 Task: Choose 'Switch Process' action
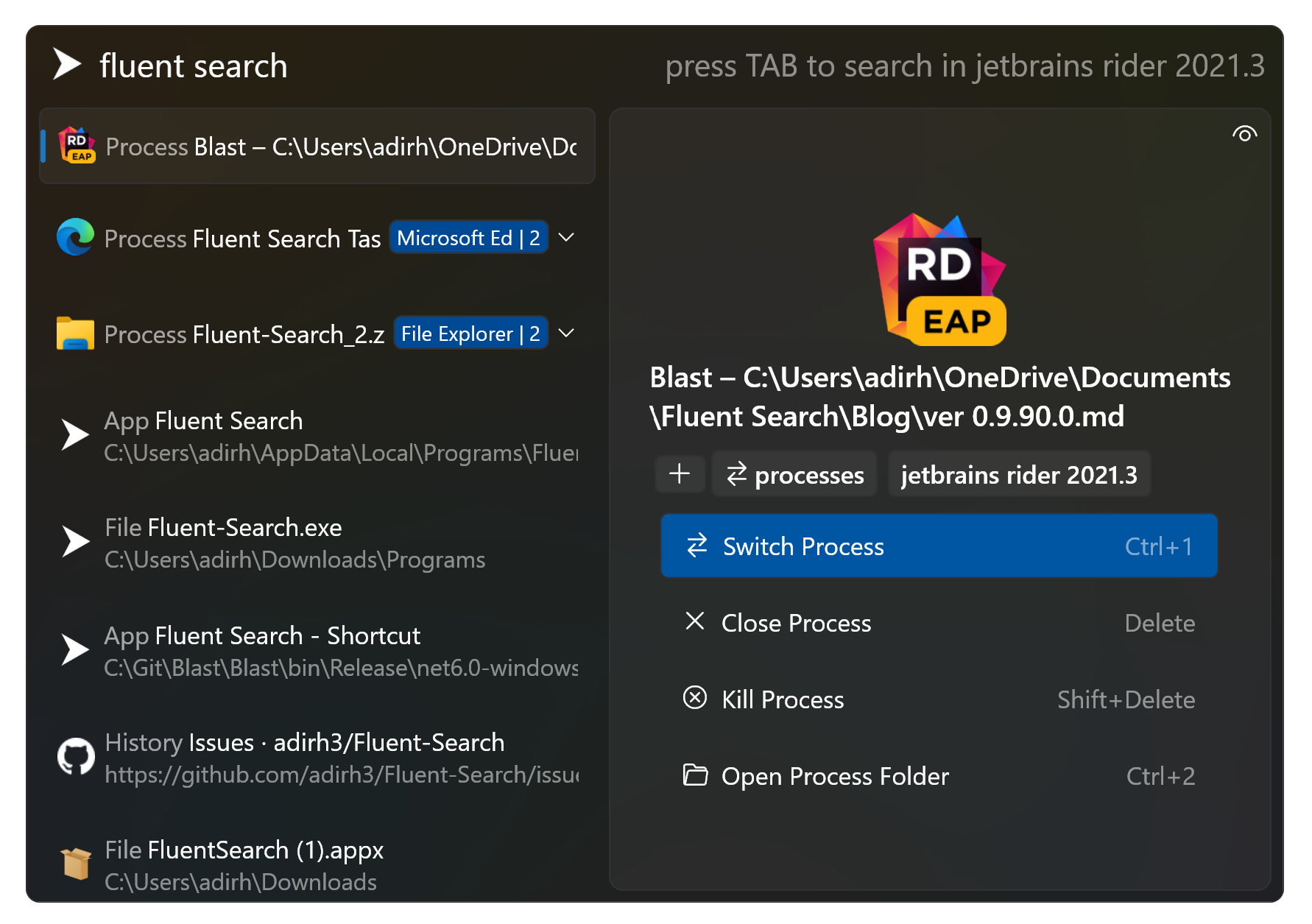click(939, 546)
